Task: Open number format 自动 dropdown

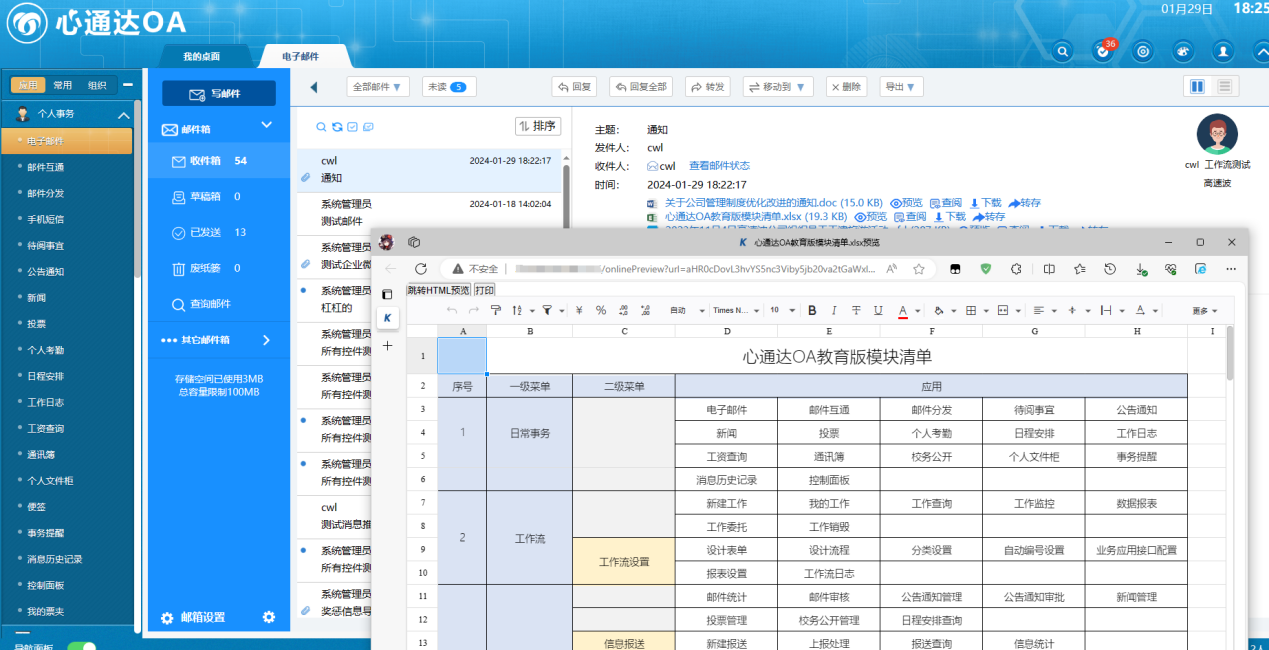Action: (x=687, y=310)
